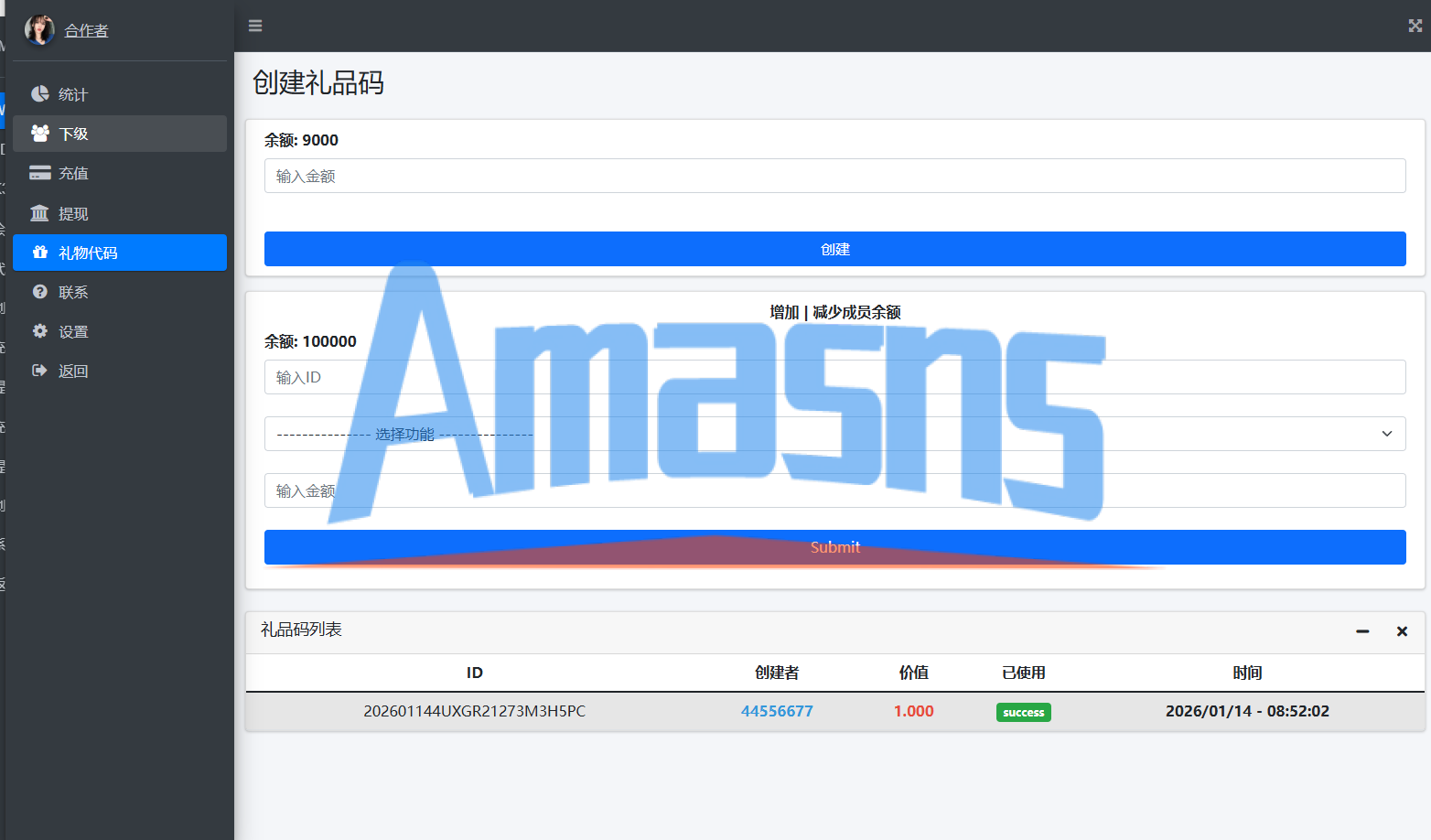The image size is (1431, 840).
Task: Click the 联系 question mark icon
Action: point(39,291)
